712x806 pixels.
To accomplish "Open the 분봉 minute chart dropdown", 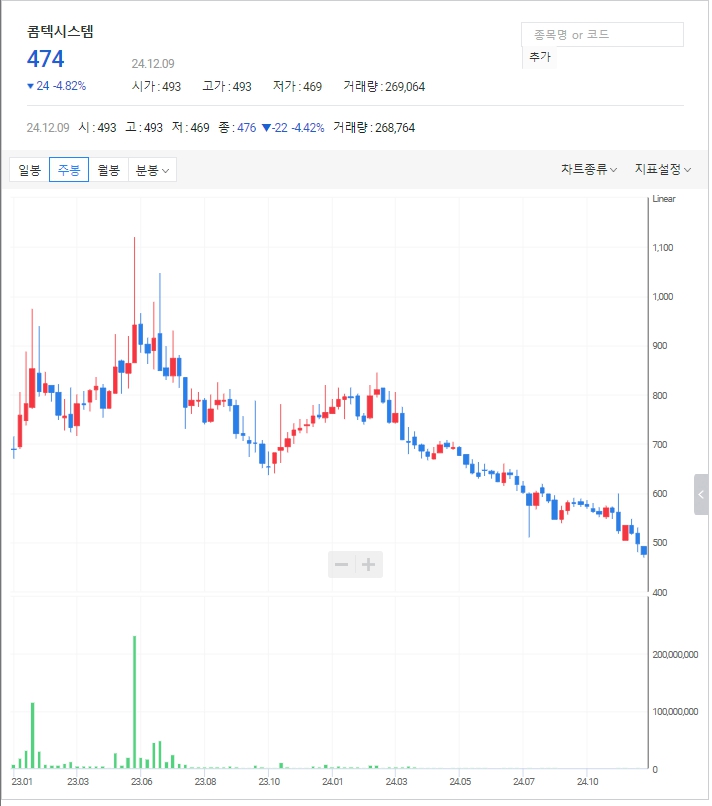I will 152,170.
